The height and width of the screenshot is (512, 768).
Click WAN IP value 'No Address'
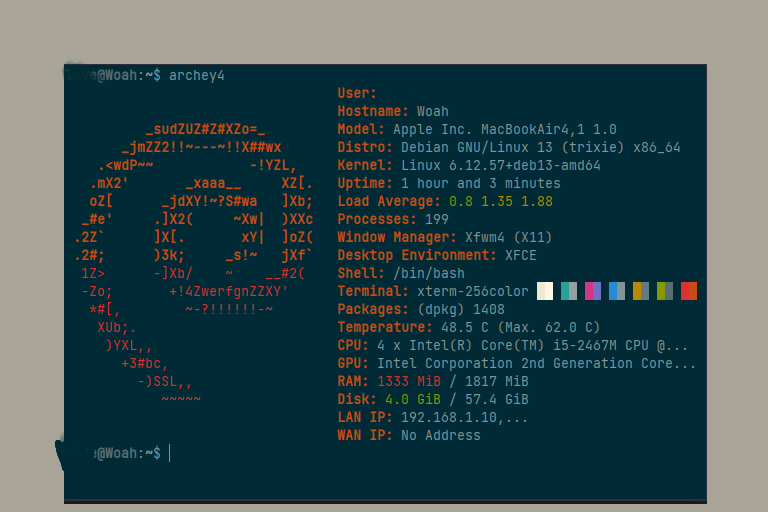[441, 436]
